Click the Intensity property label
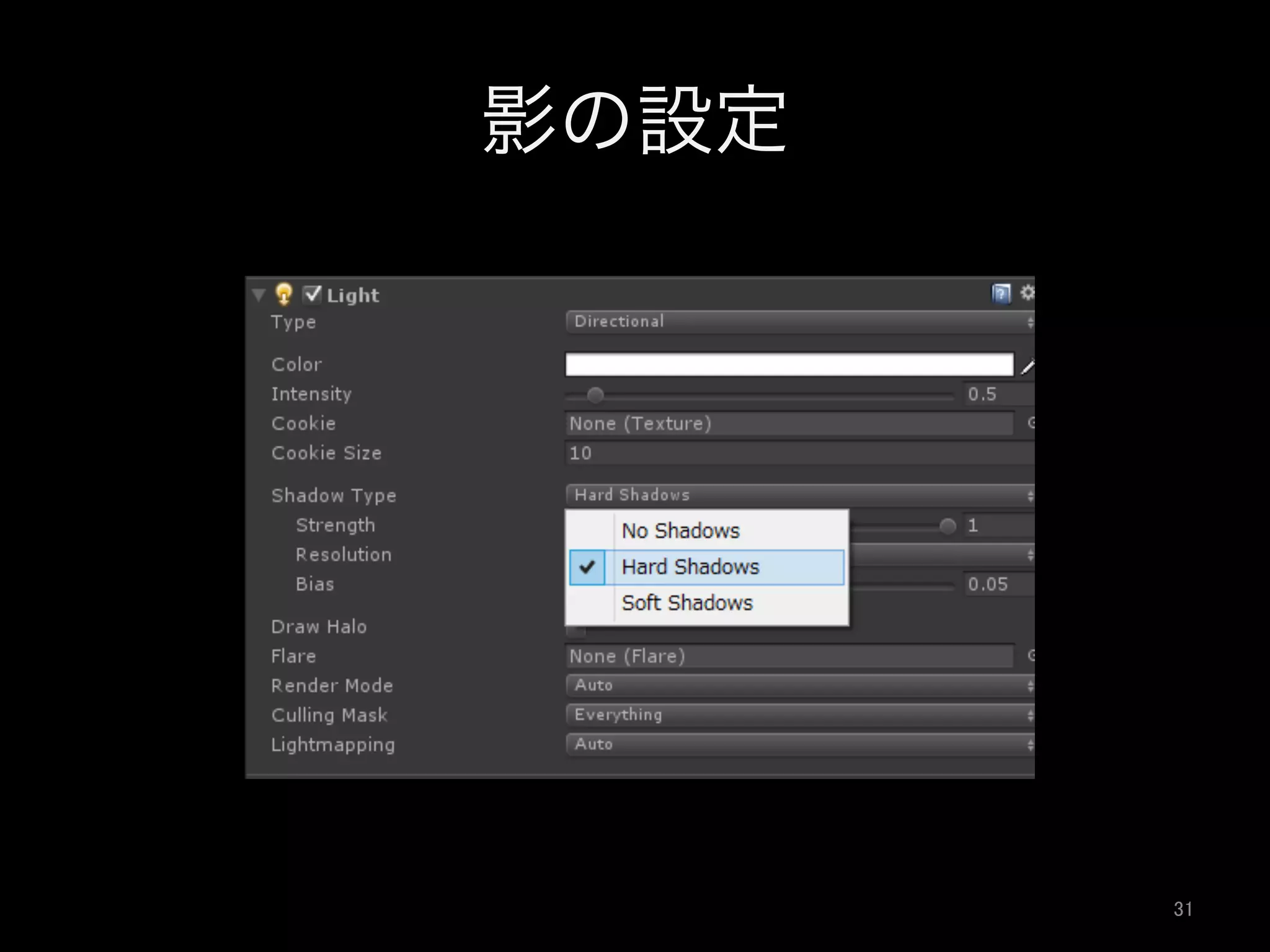This screenshot has width=1270, height=952. tap(311, 394)
